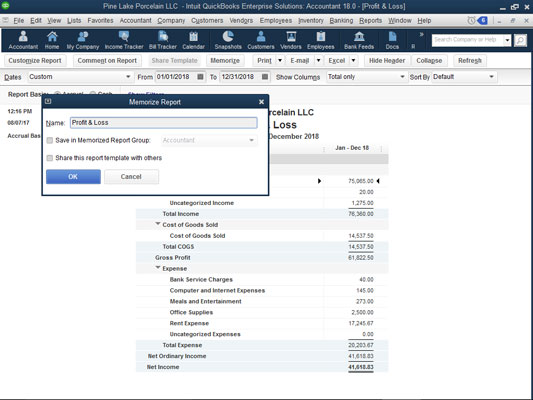Click the Excel button

coord(337,60)
